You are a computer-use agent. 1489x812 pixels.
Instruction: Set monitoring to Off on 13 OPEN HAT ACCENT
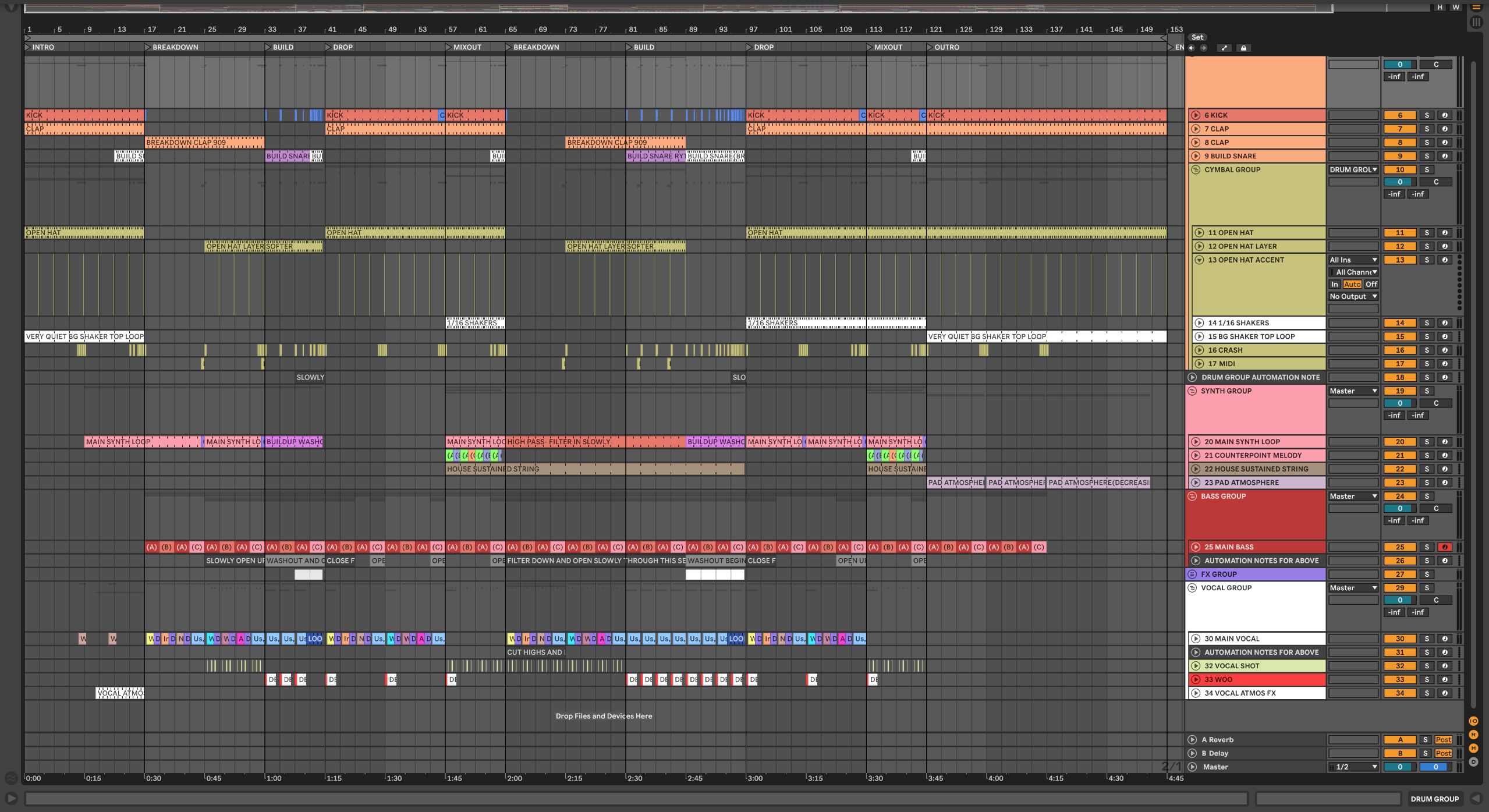[1371, 284]
